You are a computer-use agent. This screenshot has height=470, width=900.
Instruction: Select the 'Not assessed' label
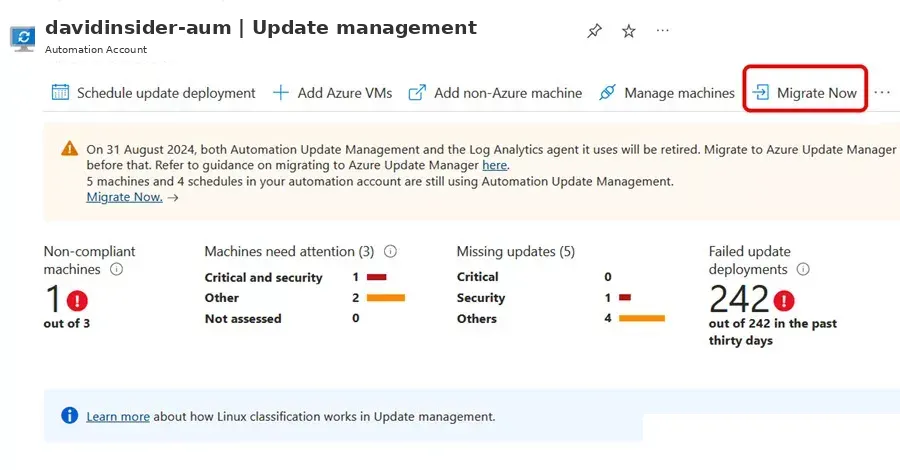(243, 318)
